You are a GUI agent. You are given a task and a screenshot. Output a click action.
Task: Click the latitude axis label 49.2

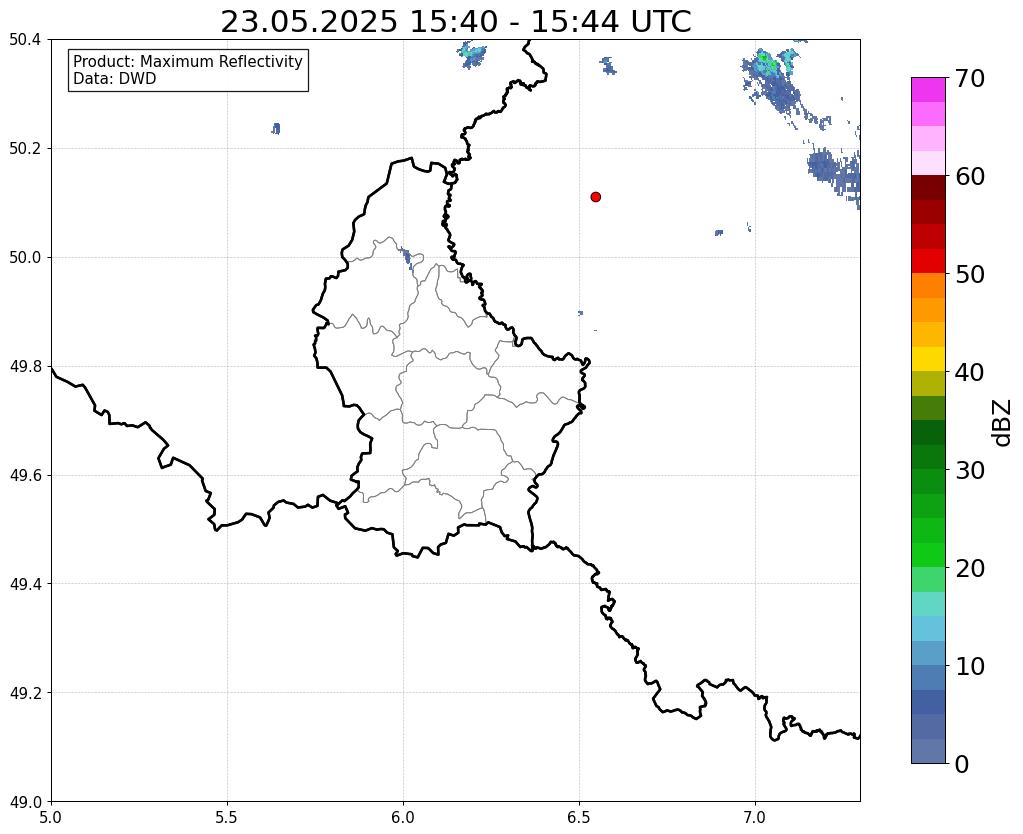(25, 693)
